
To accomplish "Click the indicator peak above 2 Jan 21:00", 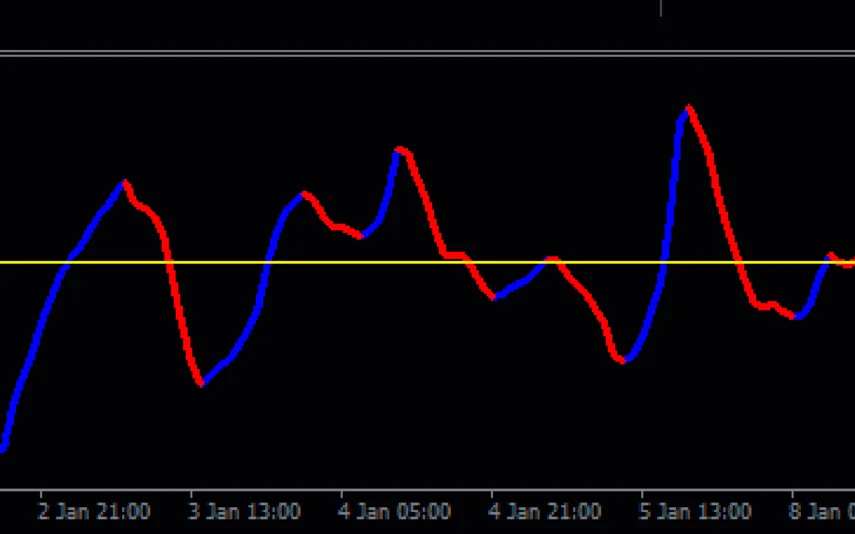I will tap(125, 183).
